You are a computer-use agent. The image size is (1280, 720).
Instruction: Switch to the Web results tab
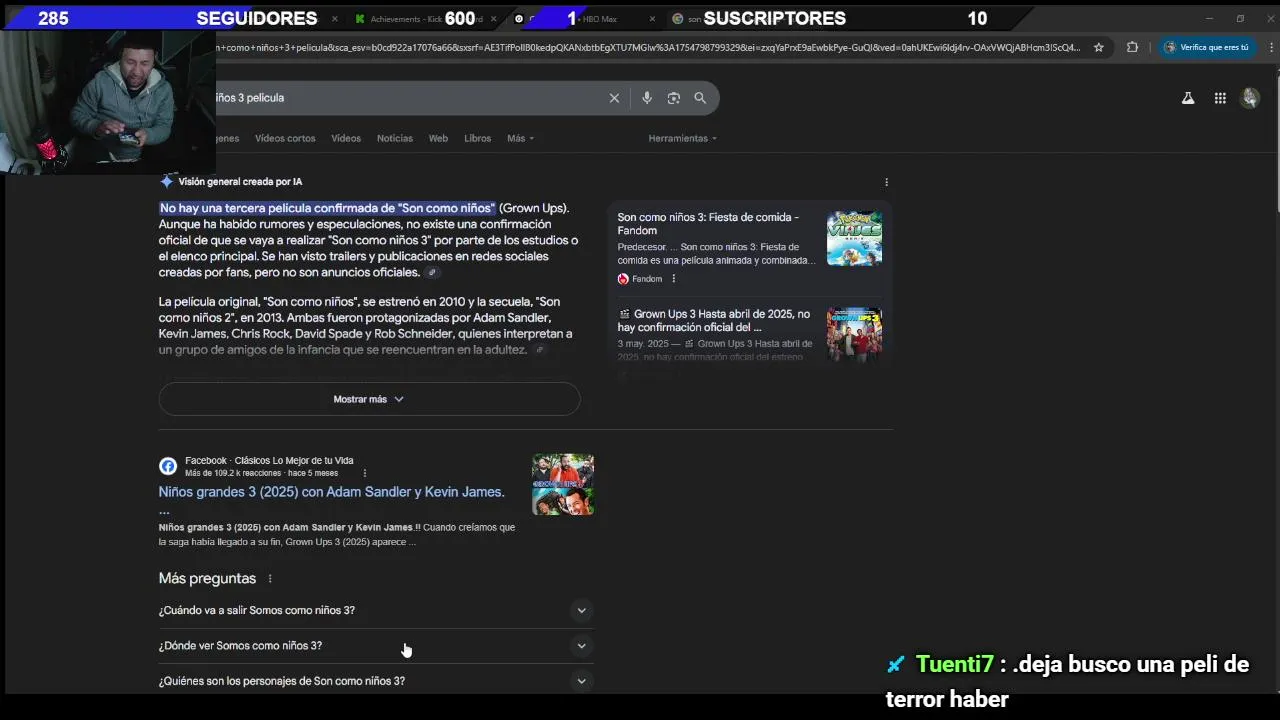(438, 138)
